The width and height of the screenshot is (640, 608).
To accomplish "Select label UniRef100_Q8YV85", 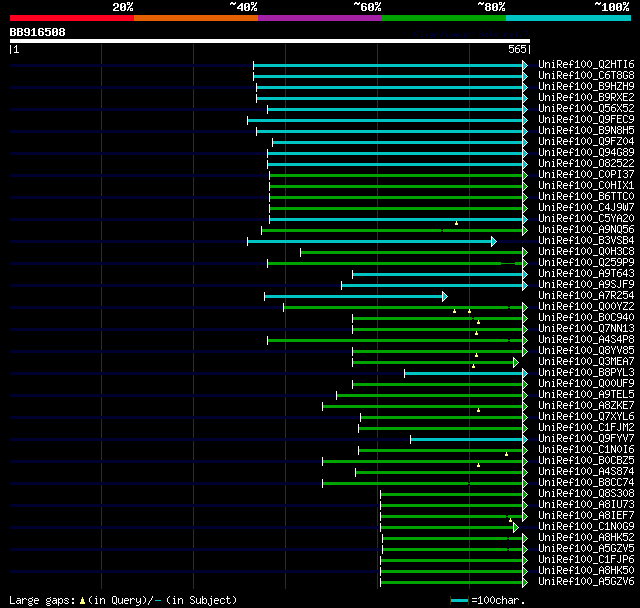I will [x=586, y=351].
